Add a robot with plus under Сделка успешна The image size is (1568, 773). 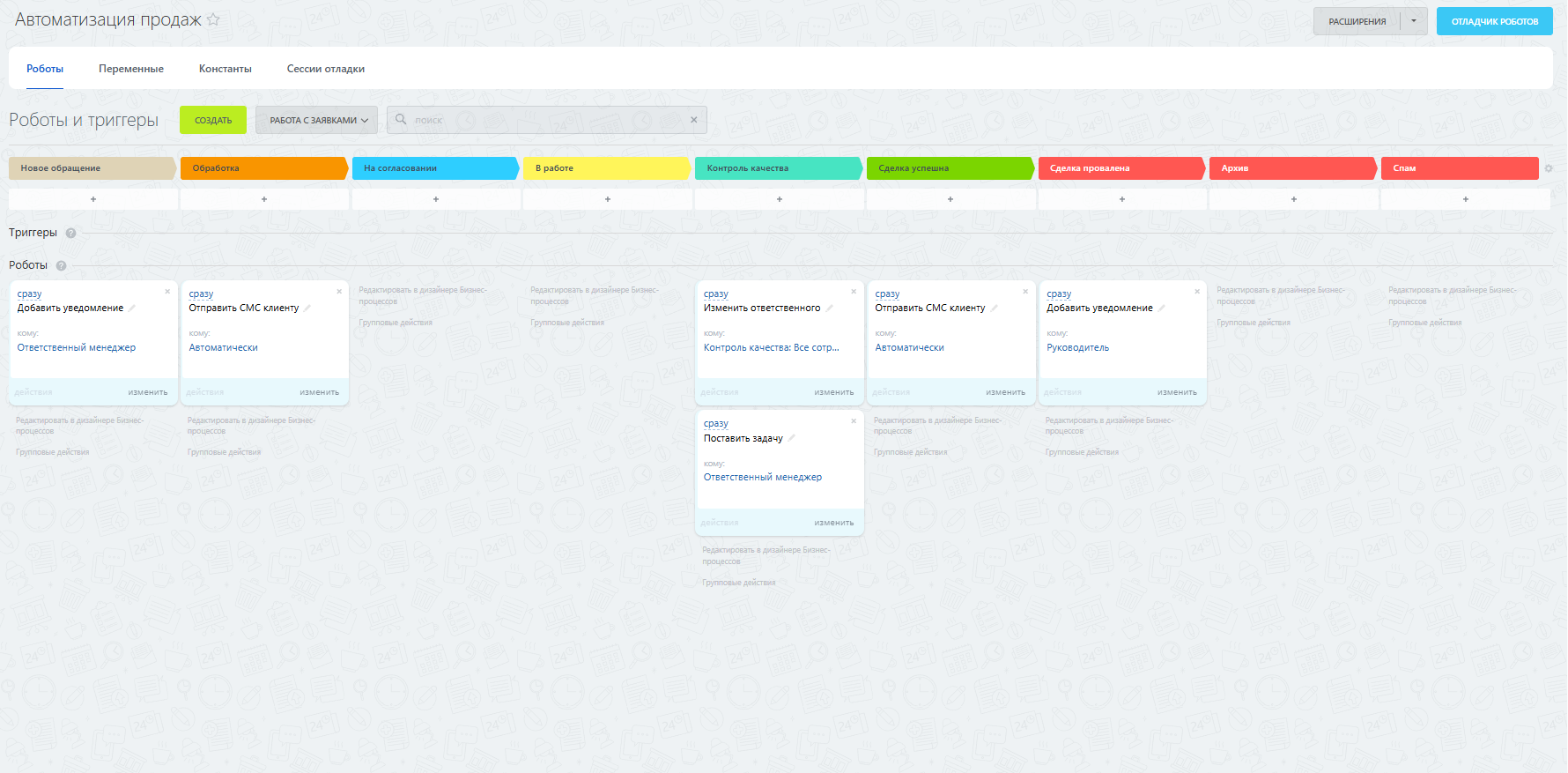(x=950, y=199)
